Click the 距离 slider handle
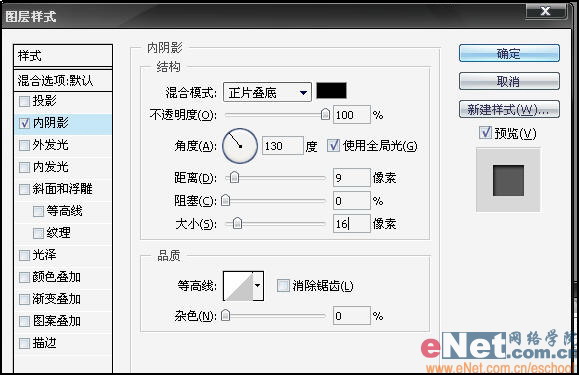 234,178
